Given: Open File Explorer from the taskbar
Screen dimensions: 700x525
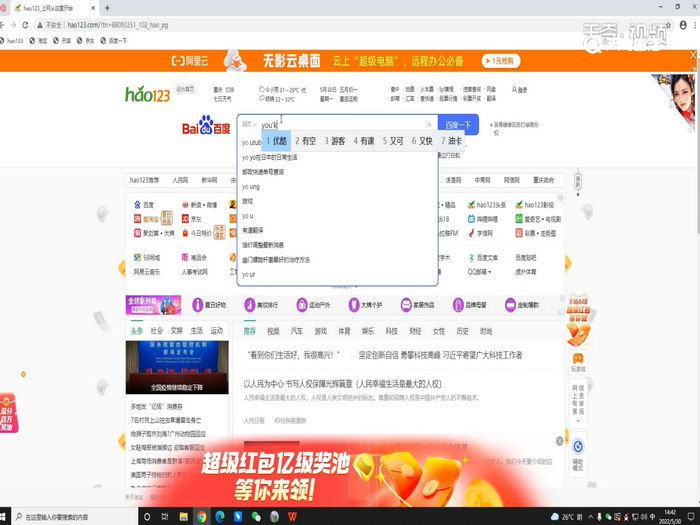Looking at the screenshot, I should click(x=183, y=517).
